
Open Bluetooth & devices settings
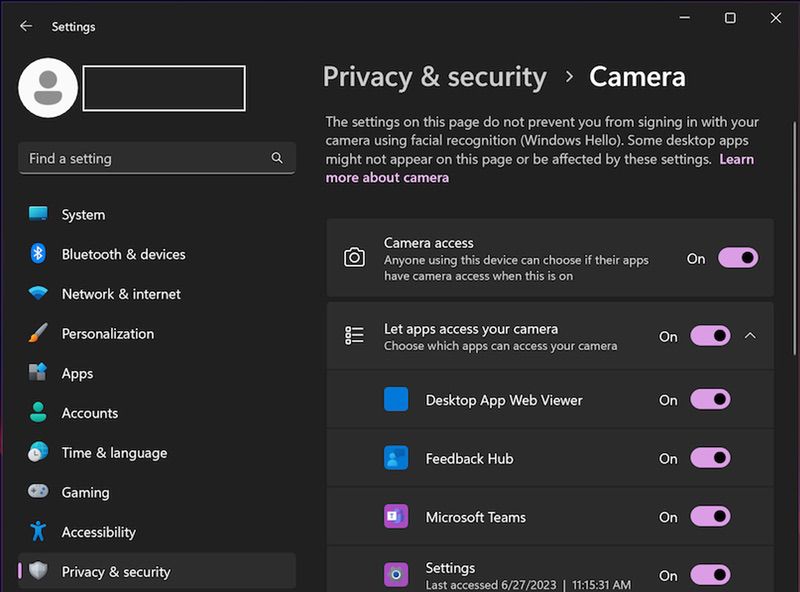click(x=157, y=254)
